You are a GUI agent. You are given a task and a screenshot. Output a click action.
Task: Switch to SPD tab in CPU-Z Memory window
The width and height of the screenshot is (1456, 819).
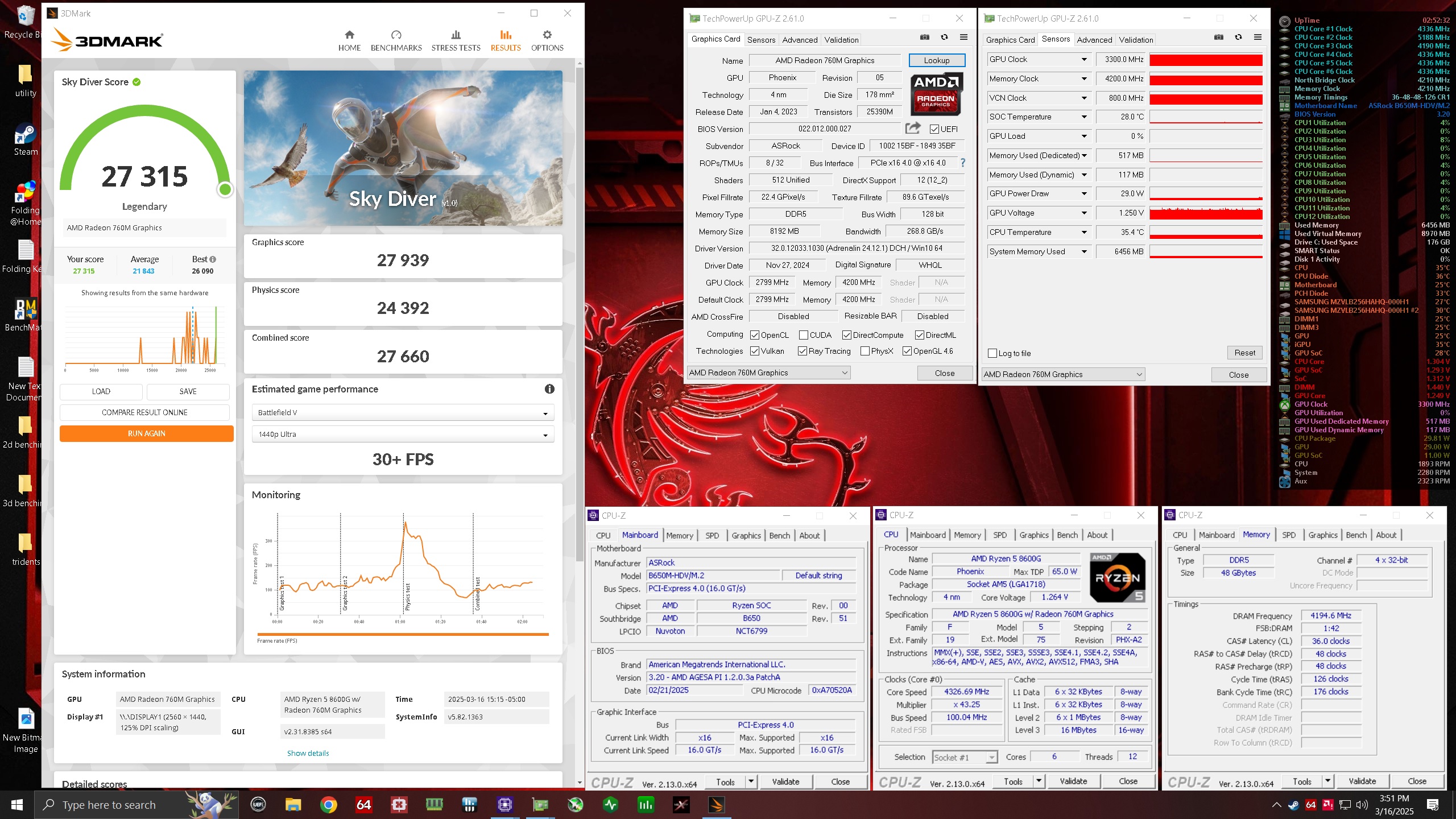click(1289, 535)
